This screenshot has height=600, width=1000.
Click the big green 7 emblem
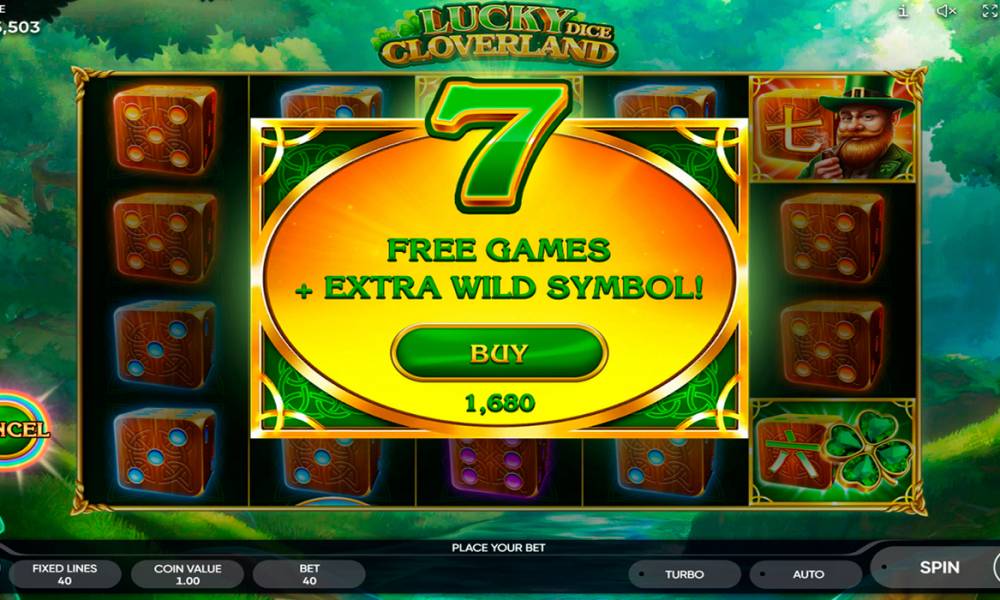coord(499,144)
